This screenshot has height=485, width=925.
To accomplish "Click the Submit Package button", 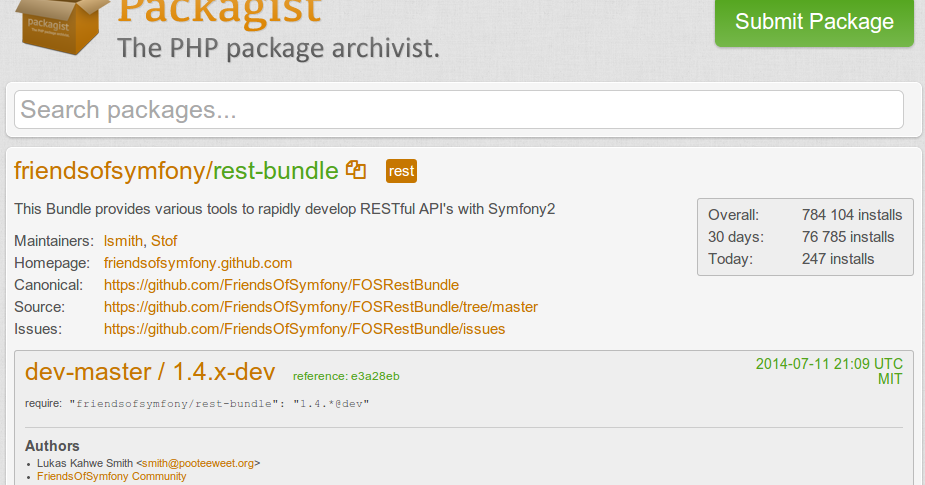I will (814, 22).
